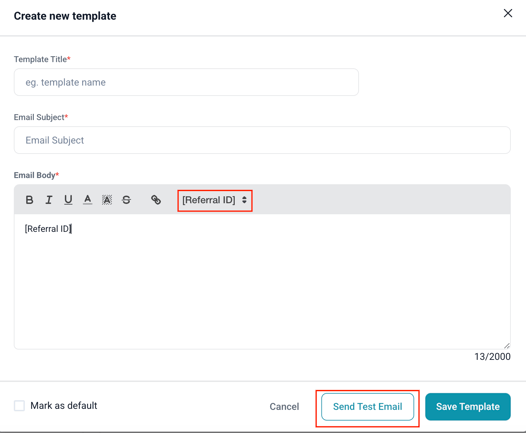
Task: Click the resize handle of email body
Action: coord(507,345)
